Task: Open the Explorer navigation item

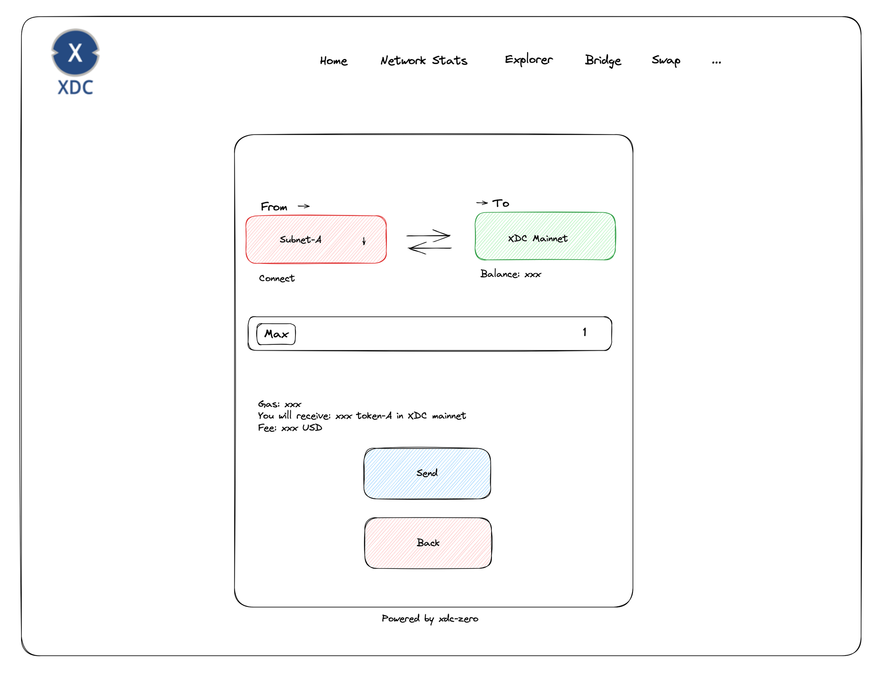Action: tap(528, 60)
